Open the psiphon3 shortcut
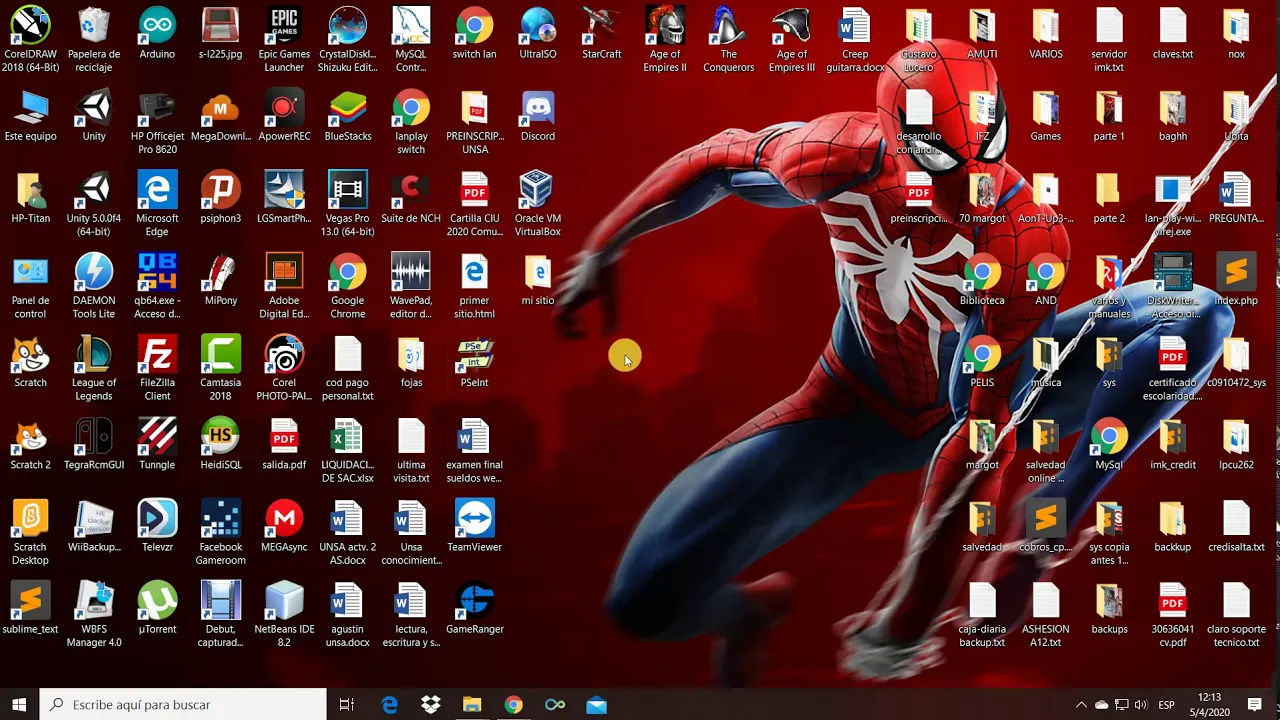The width and height of the screenshot is (1280, 720). pyautogui.click(x=220, y=197)
